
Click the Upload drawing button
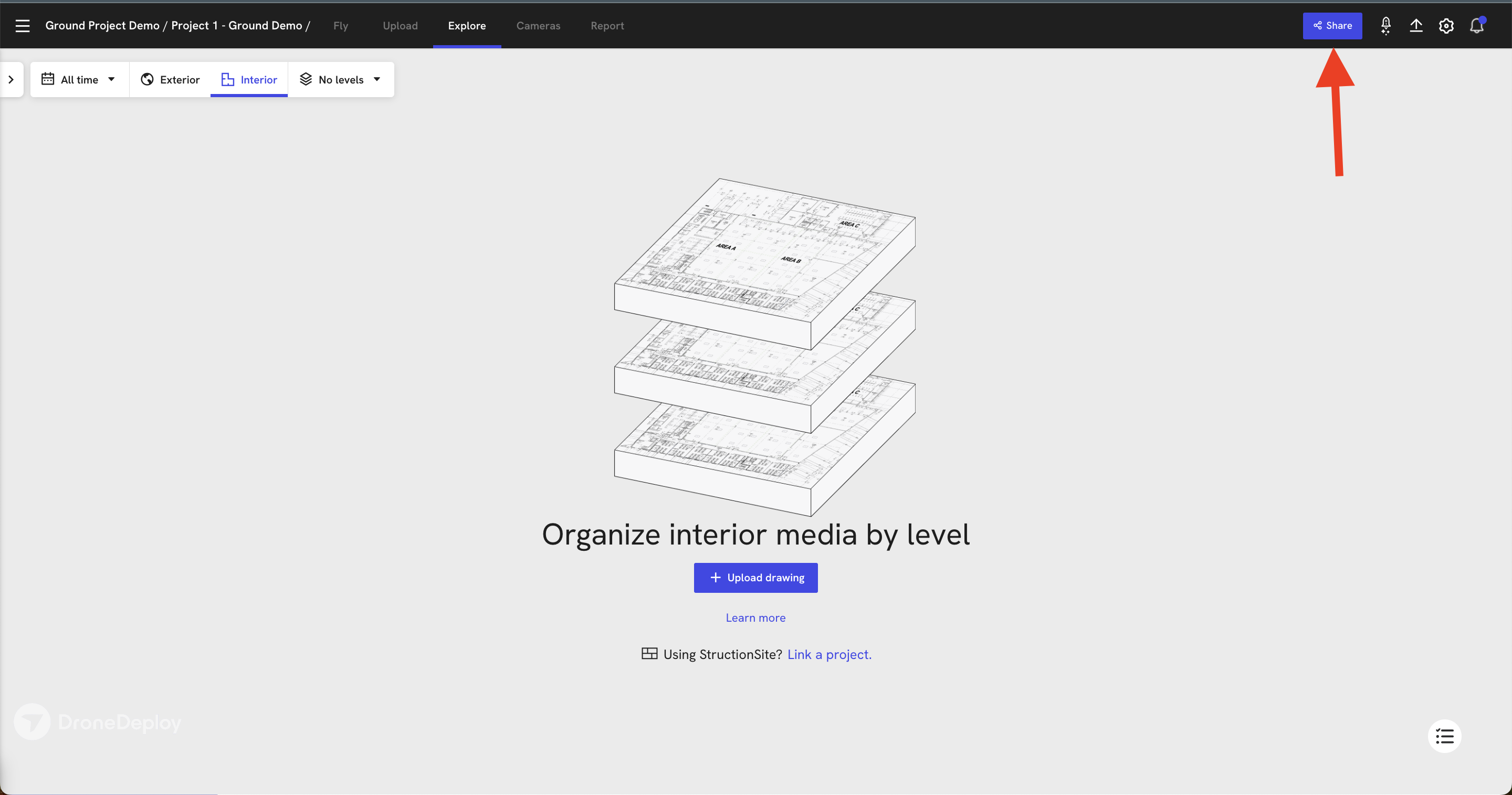(755, 577)
